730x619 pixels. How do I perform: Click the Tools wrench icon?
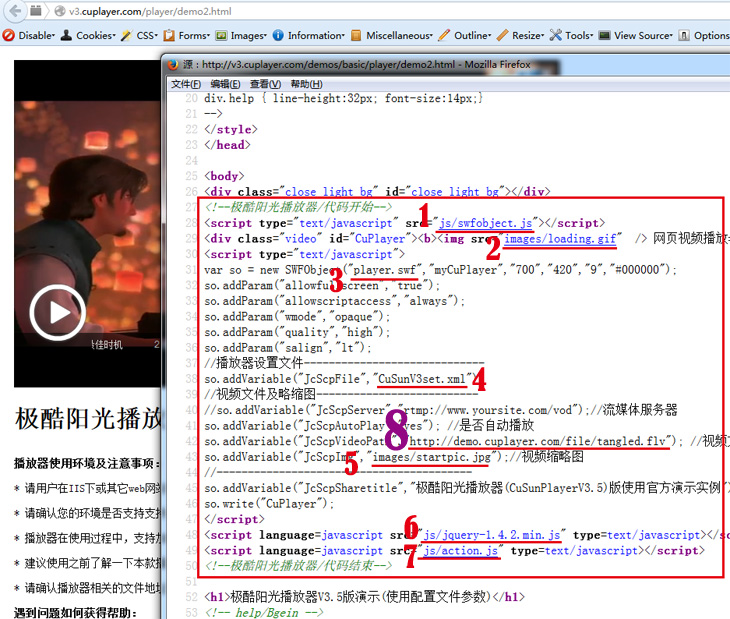coord(555,35)
